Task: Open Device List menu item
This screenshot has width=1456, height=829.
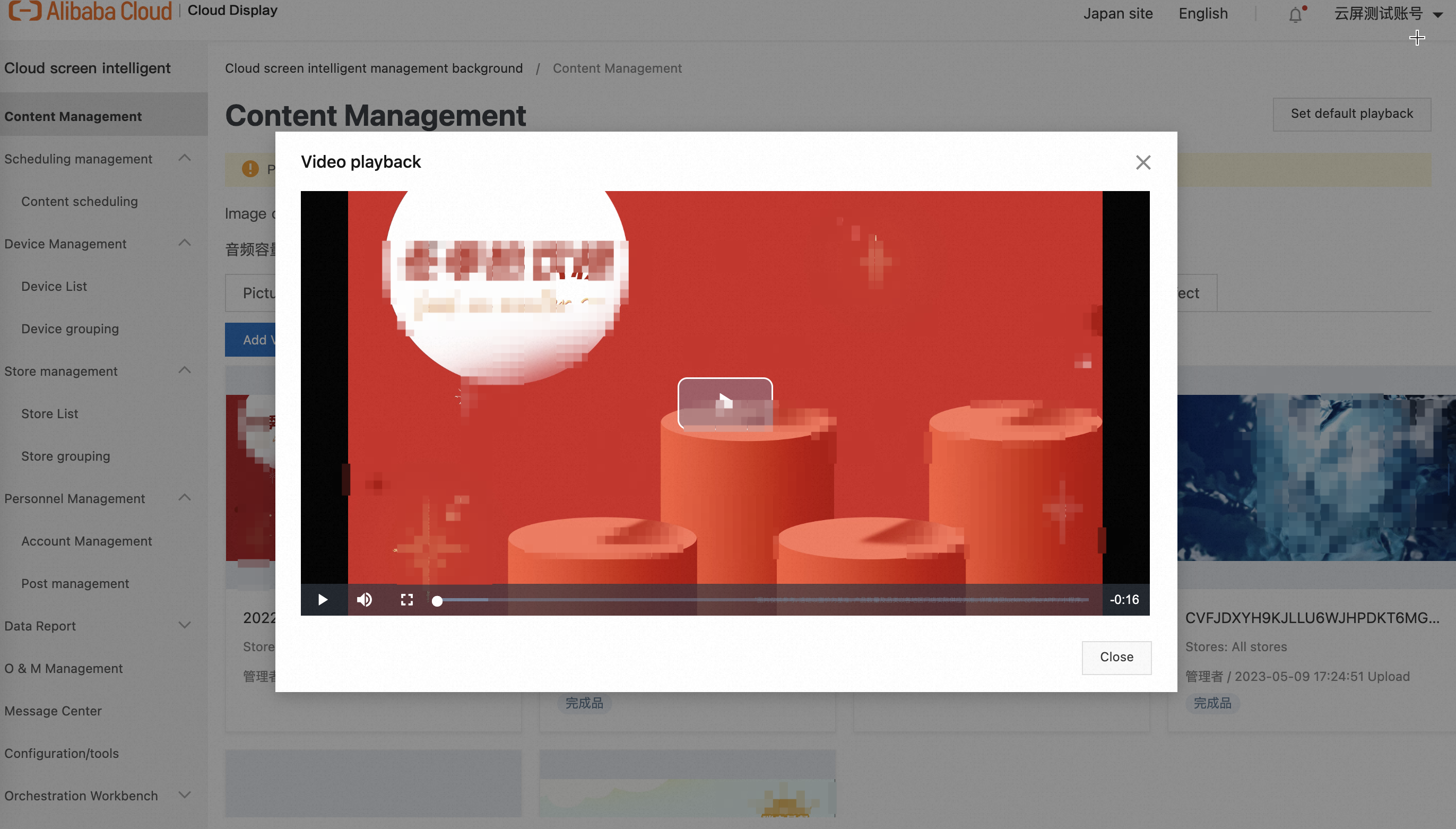Action: click(x=54, y=287)
